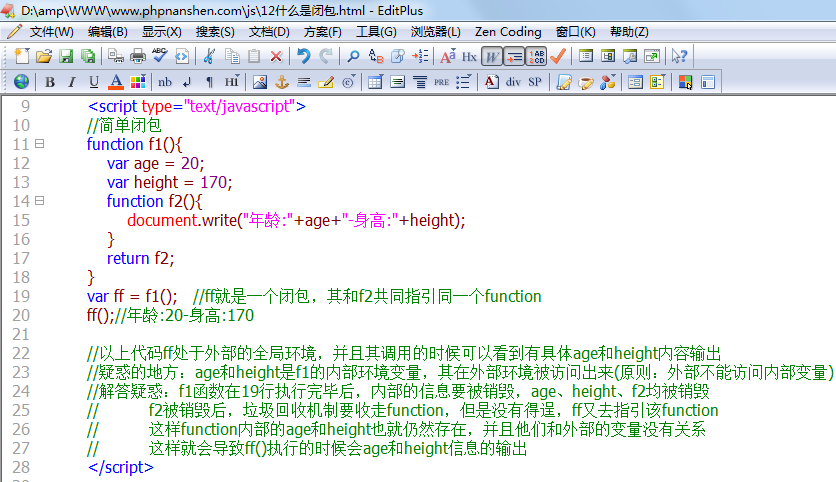Open the 文件(W) menu
Viewport: 836px width, 482px height.
click(51, 32)
